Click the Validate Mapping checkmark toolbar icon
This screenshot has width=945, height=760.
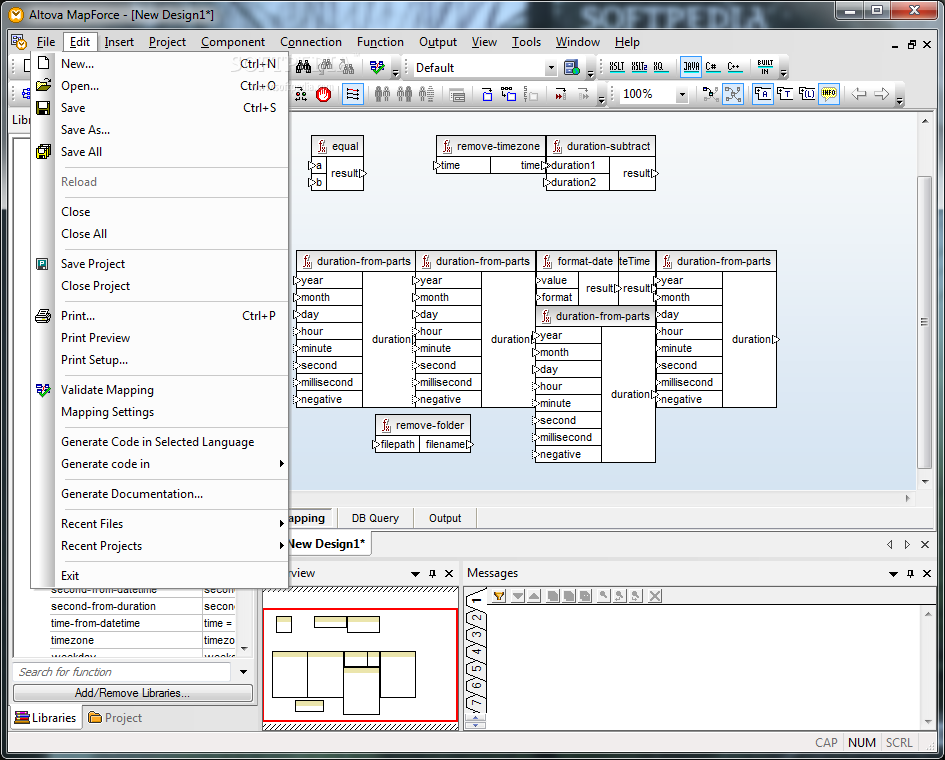point(377,67)
